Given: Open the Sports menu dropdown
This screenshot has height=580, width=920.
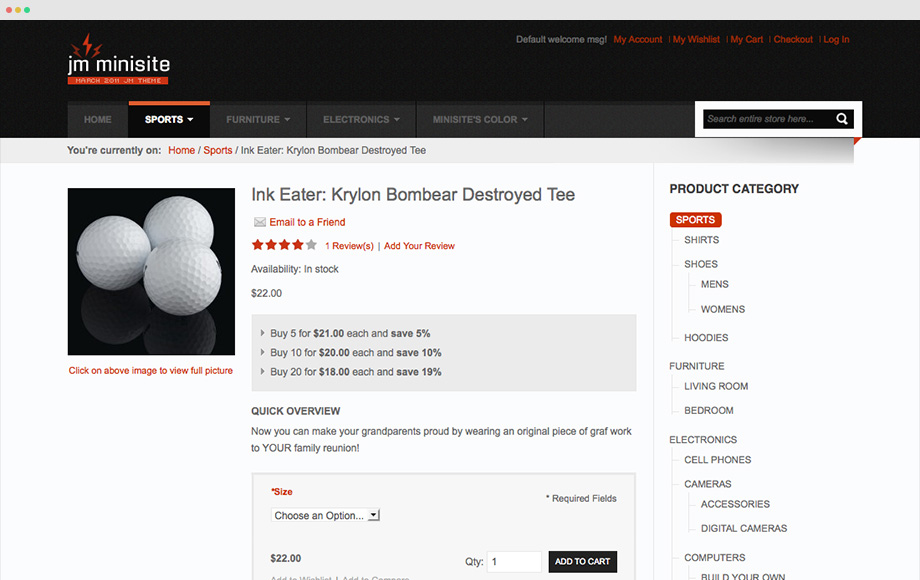Looking at the screenshot, I should tap(169, 120).
